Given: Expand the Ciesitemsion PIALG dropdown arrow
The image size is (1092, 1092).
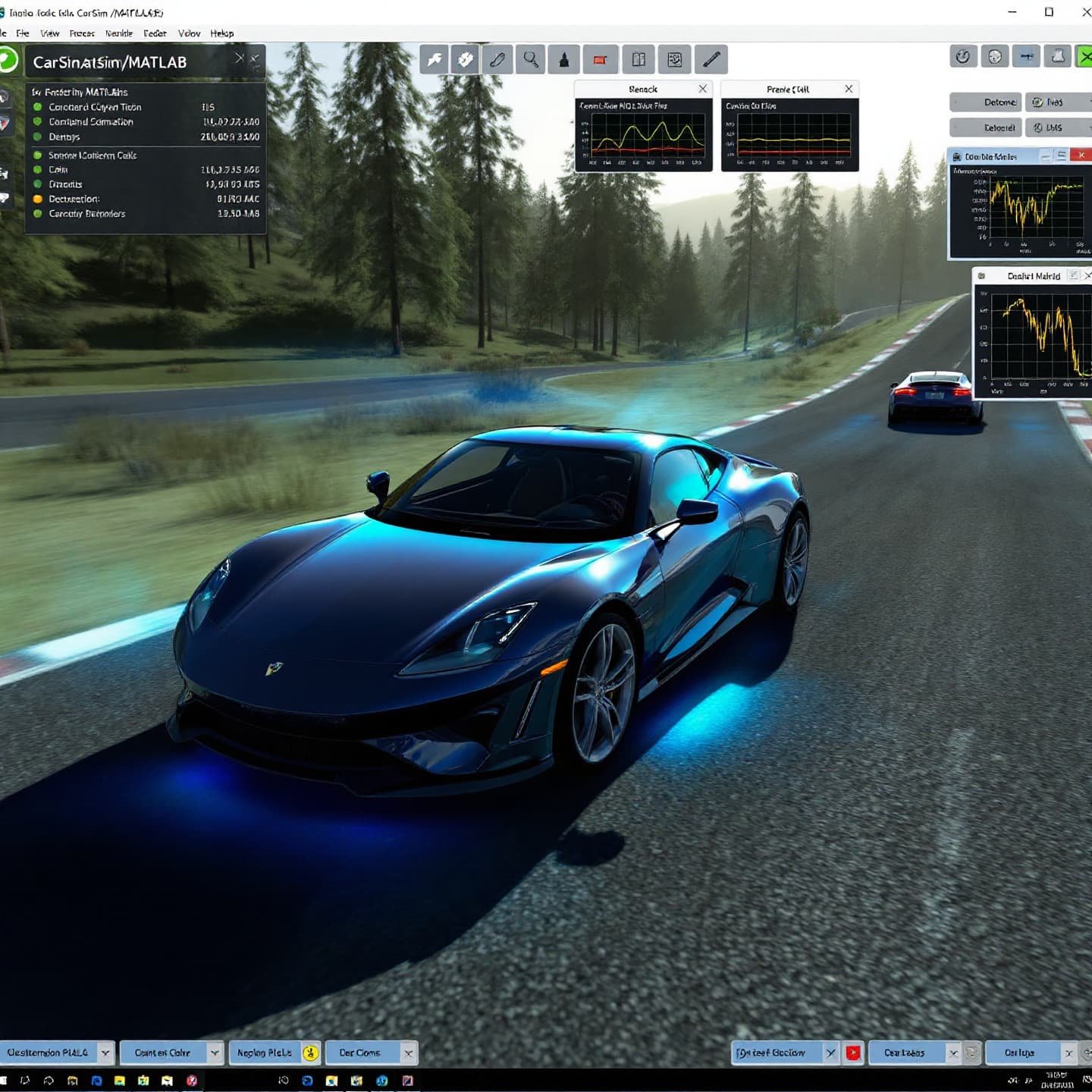Looking at the screenshot, I should tap(105, 1053).
